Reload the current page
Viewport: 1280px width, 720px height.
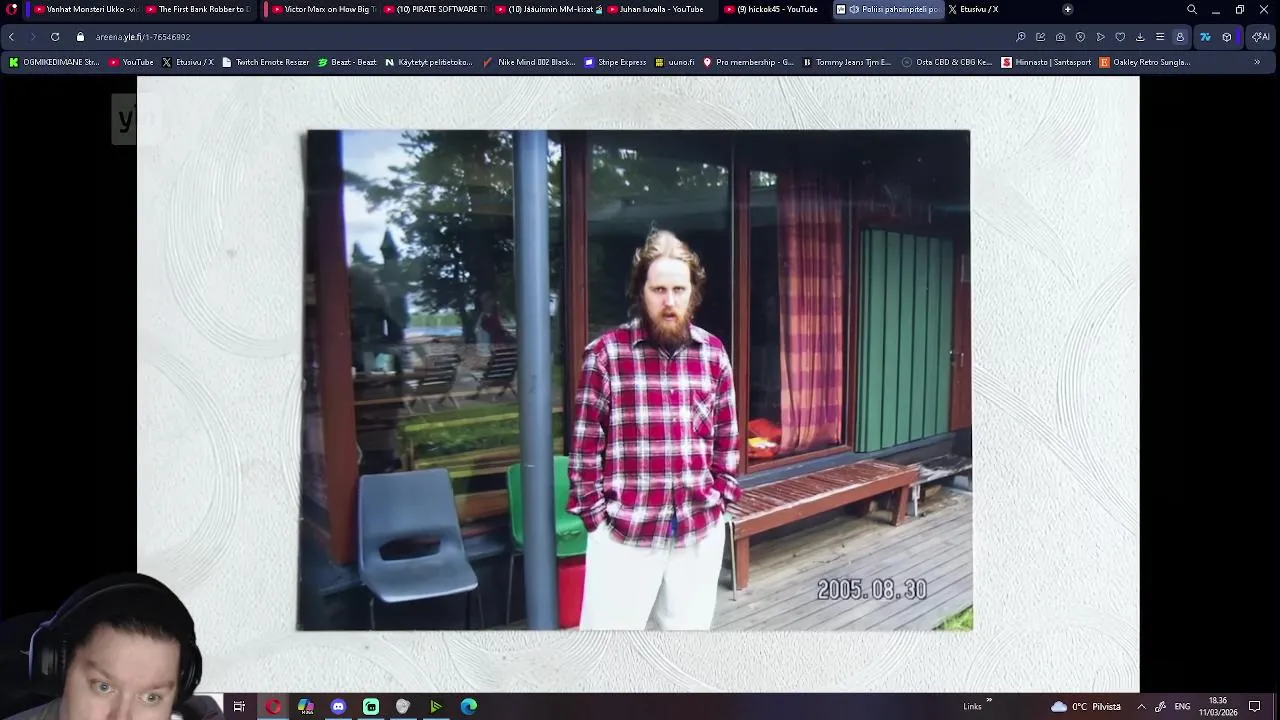point(55,37)
